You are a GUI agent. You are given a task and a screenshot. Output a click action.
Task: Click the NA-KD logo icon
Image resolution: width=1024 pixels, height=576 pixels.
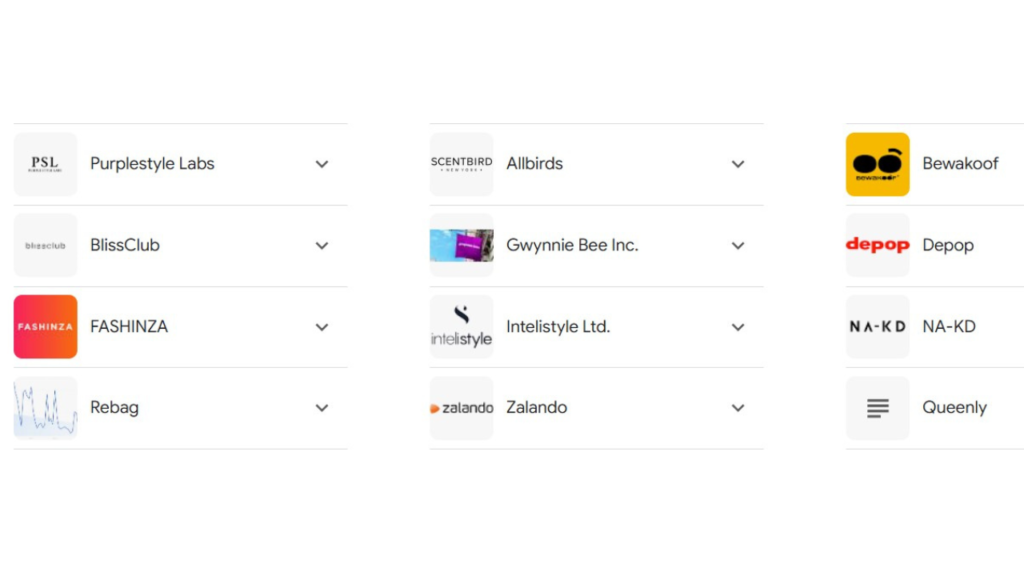pos(877,327)
